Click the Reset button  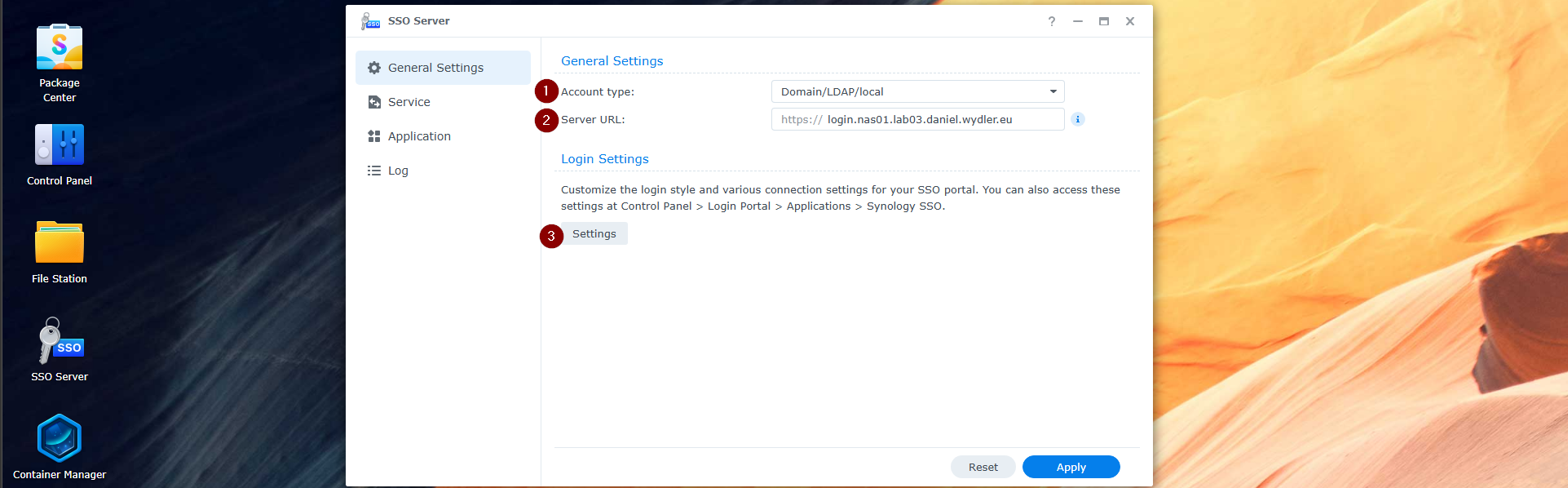(x=983, y=467)
